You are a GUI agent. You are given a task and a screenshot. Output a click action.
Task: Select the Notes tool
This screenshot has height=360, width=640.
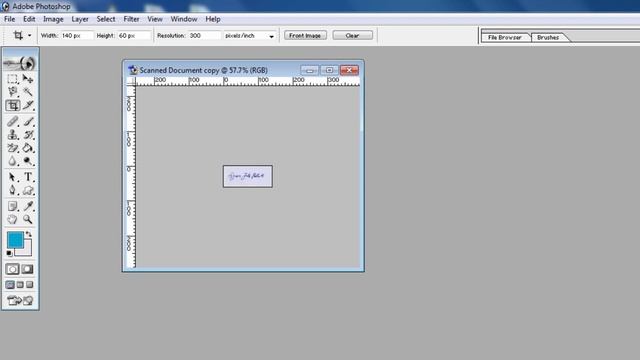pyautogui.click(x=12, y=206)
